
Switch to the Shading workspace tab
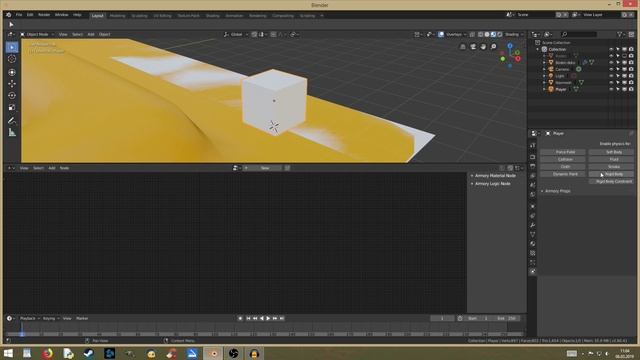pyautogui.click(x=213, y=16)
